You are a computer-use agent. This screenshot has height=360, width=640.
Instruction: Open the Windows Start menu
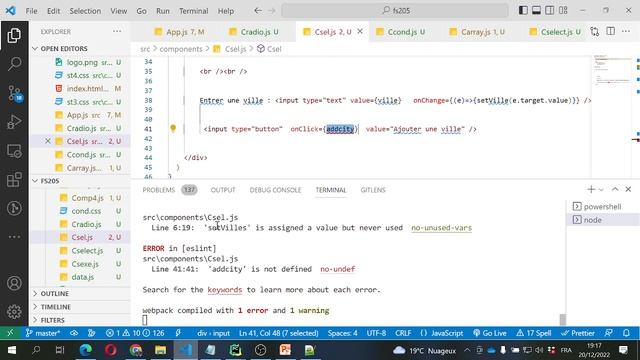pos(11,350)
